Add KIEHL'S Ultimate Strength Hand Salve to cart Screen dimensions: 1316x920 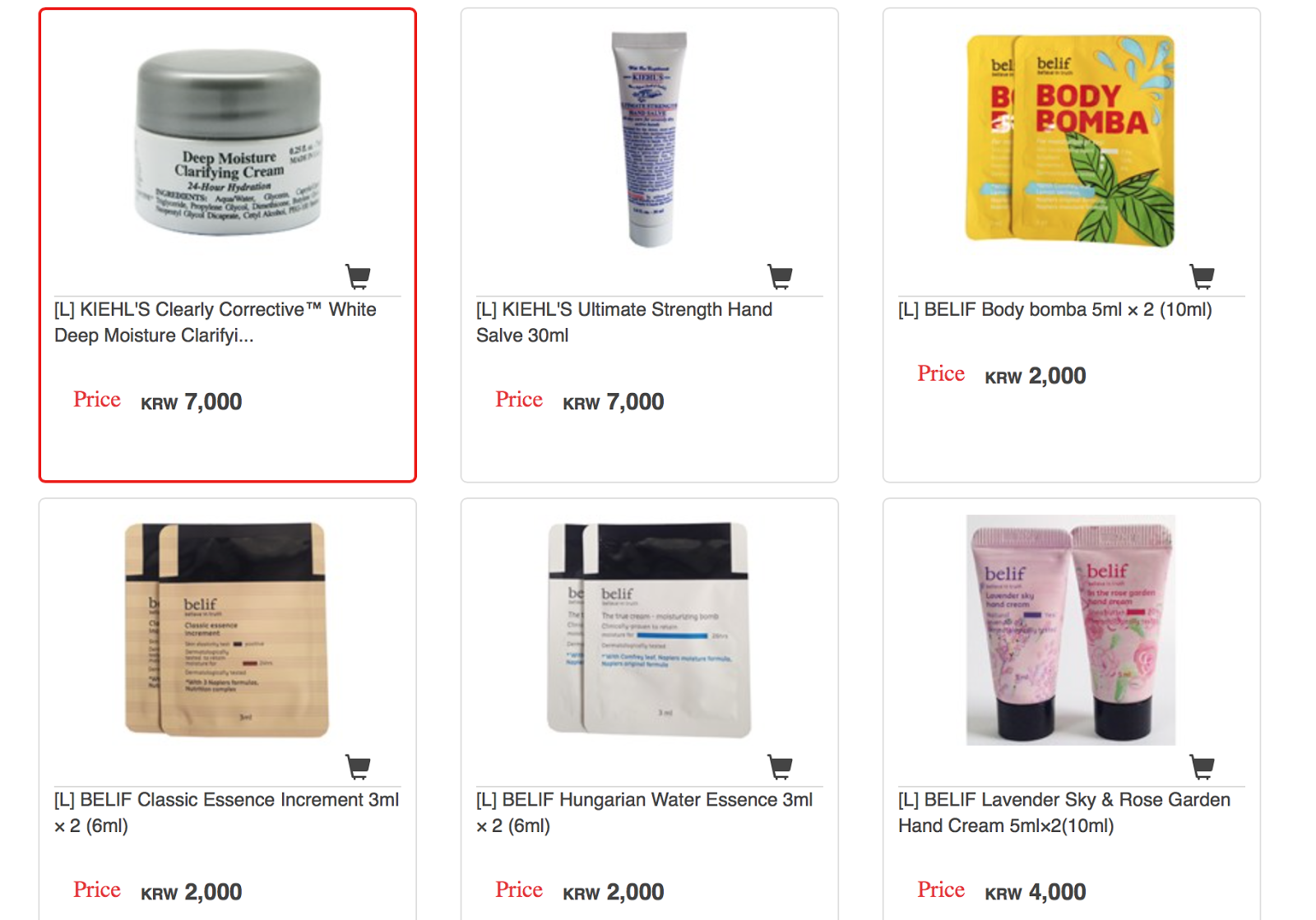(x=780, y=277)
